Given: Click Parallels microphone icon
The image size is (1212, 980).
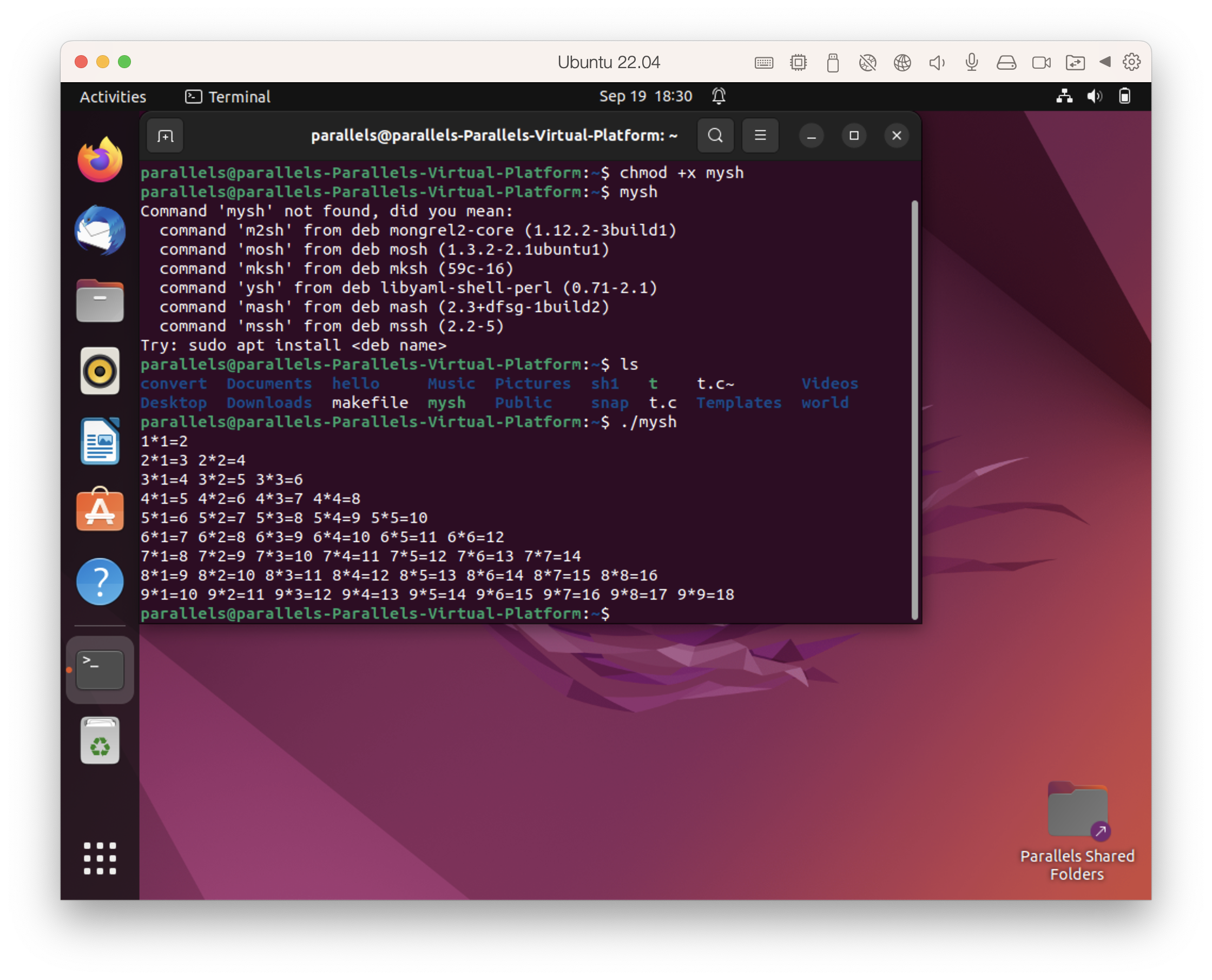Looking at the screenshot, I should click(x=971, y=62).
